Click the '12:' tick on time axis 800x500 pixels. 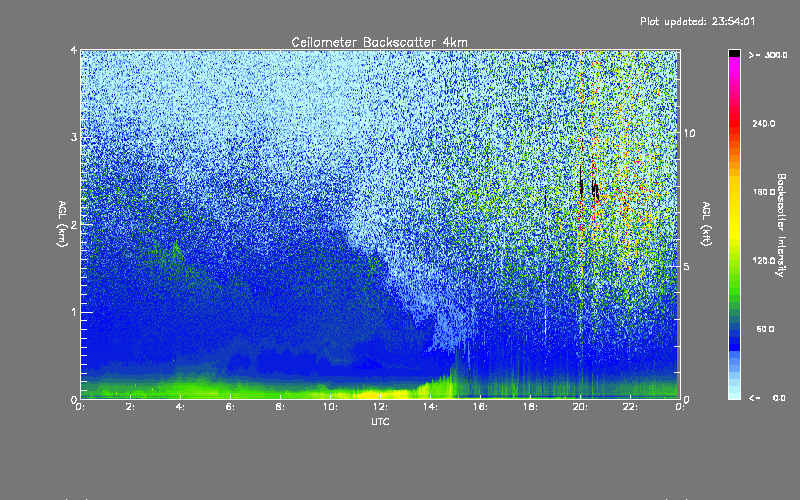pos(380,407)
